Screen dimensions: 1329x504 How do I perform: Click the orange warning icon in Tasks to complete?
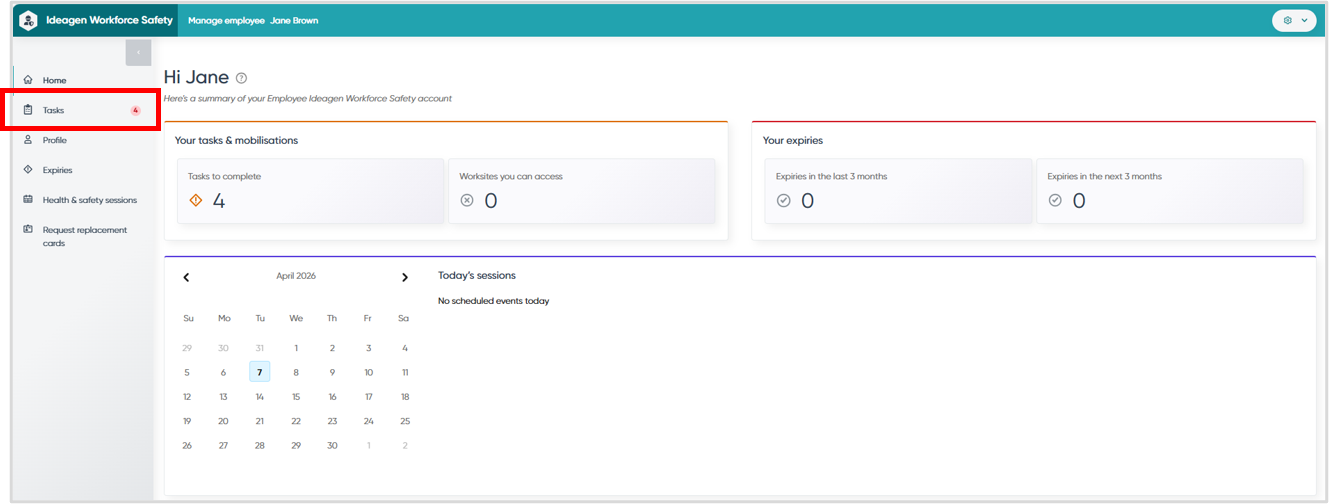[x=196, y=200]
